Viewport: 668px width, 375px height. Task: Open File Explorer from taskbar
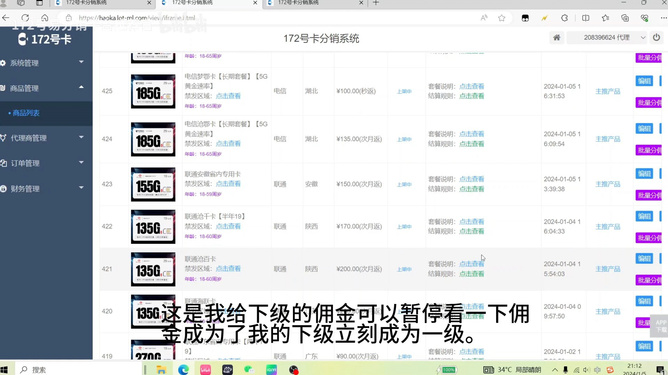click(161, 369)
